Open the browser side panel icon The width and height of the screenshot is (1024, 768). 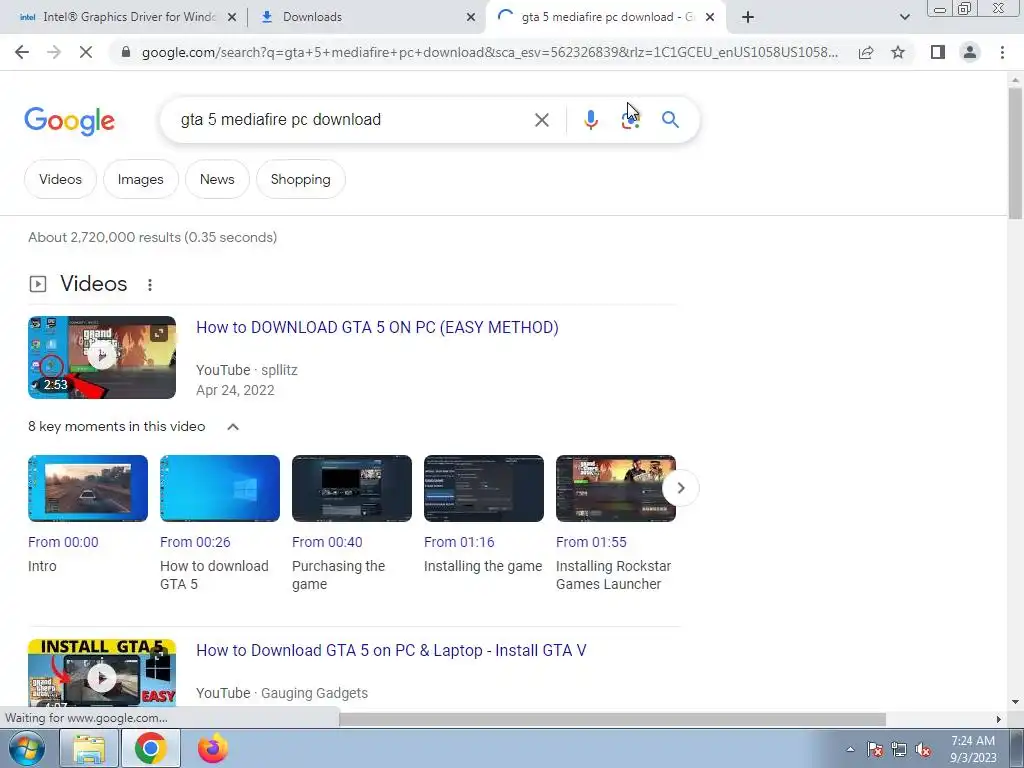coord(938,52)
